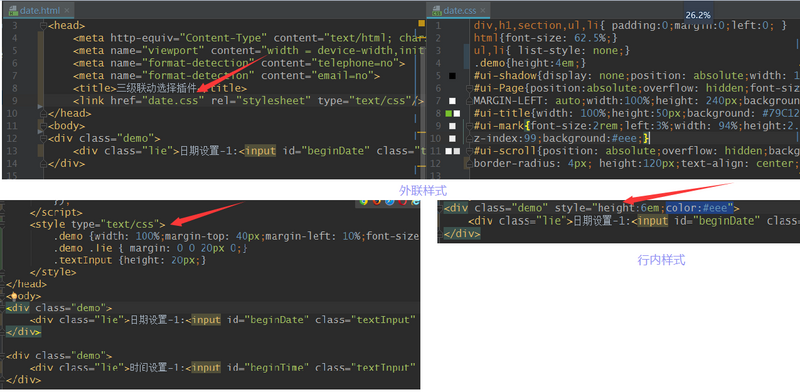The height and width of the screenshot is (392, 800).
Task: Open Chrome browser preview icon
Action: click(363, 202)
